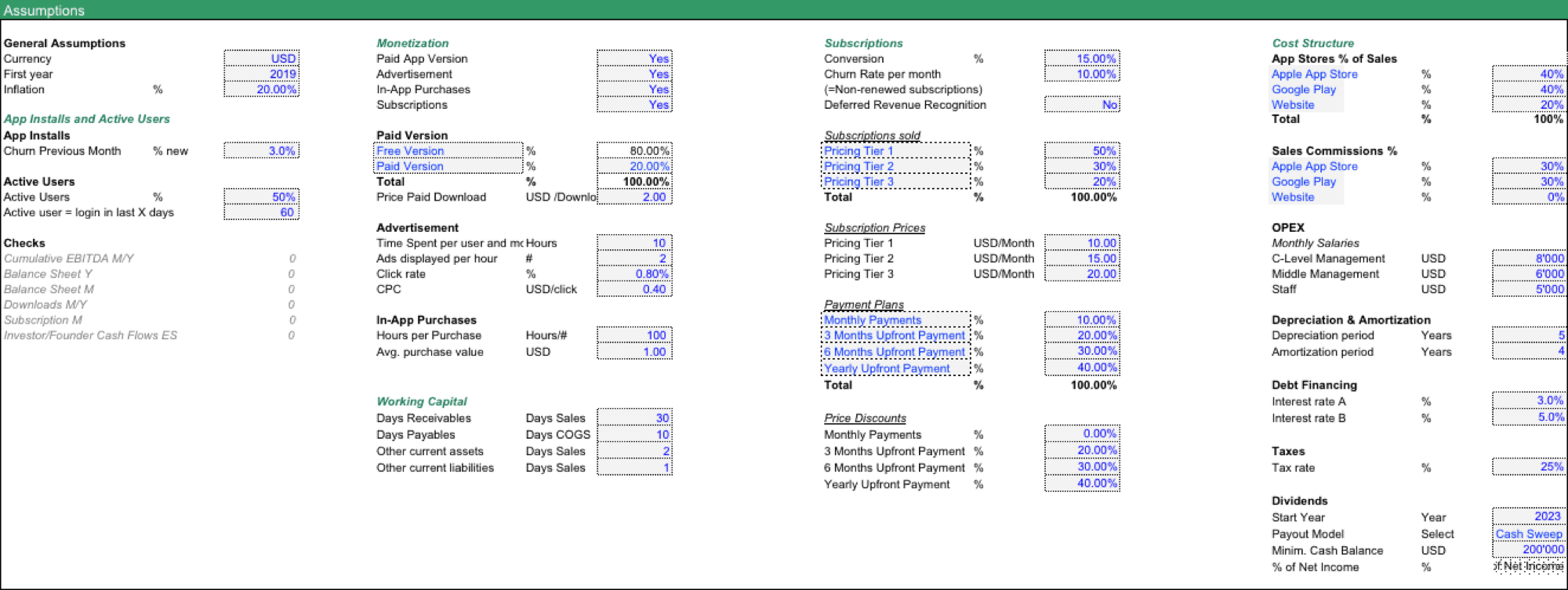Select Churn Previous Month value 3.0%
The height and width of the screenshot is (590, 1568).
click(x=261, y=150)
